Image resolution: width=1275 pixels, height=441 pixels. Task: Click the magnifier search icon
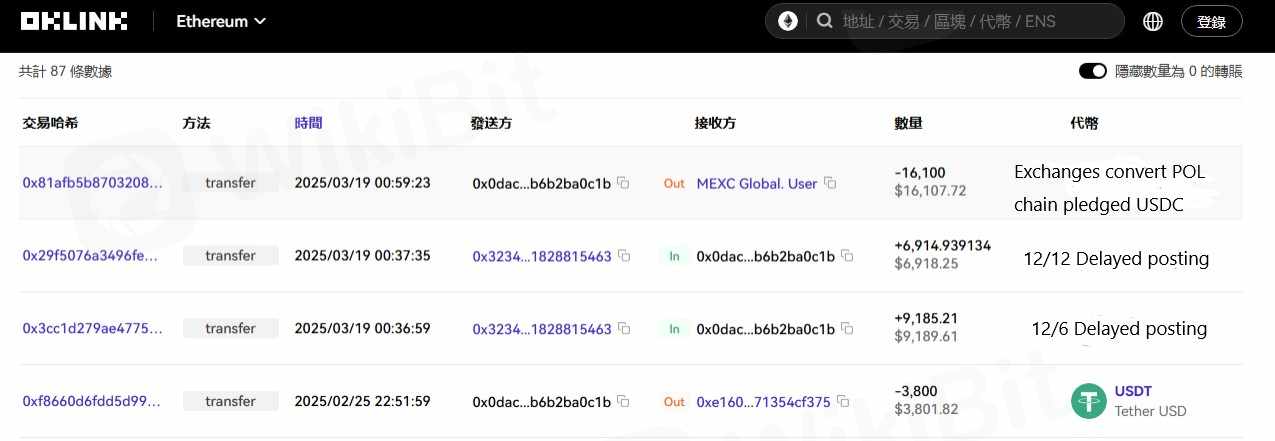[824, 21]
